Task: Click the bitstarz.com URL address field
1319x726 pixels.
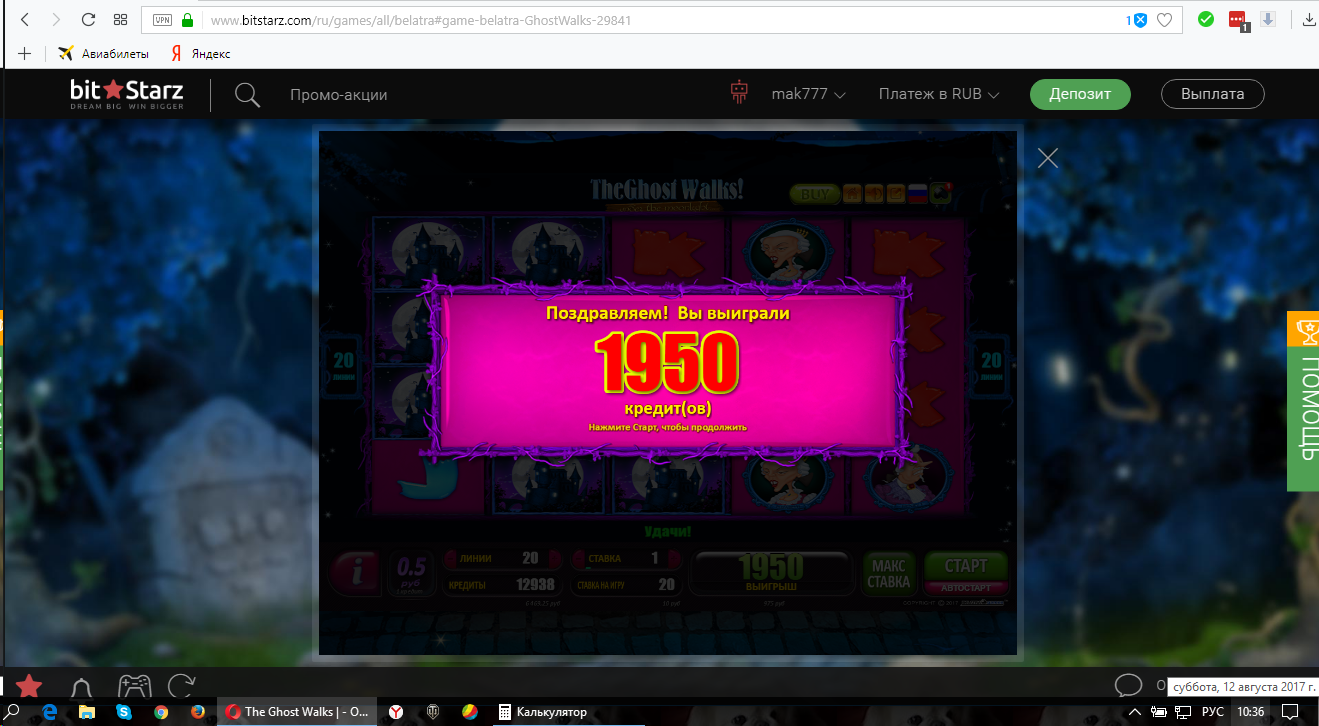Action: click(420, 20)
